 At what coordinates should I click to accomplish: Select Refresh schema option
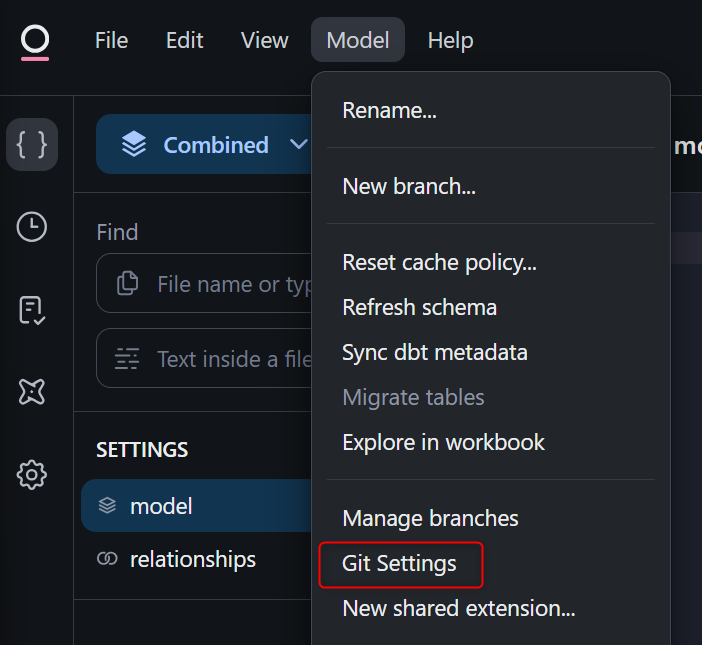pyautogui.click(x=419, y=307)
